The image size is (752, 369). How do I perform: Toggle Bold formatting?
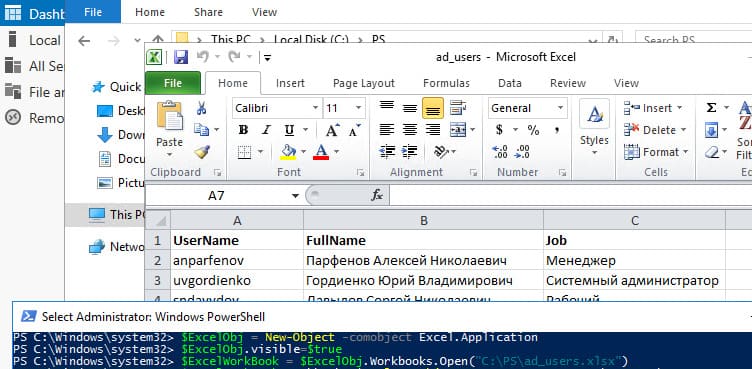[243, 130]
